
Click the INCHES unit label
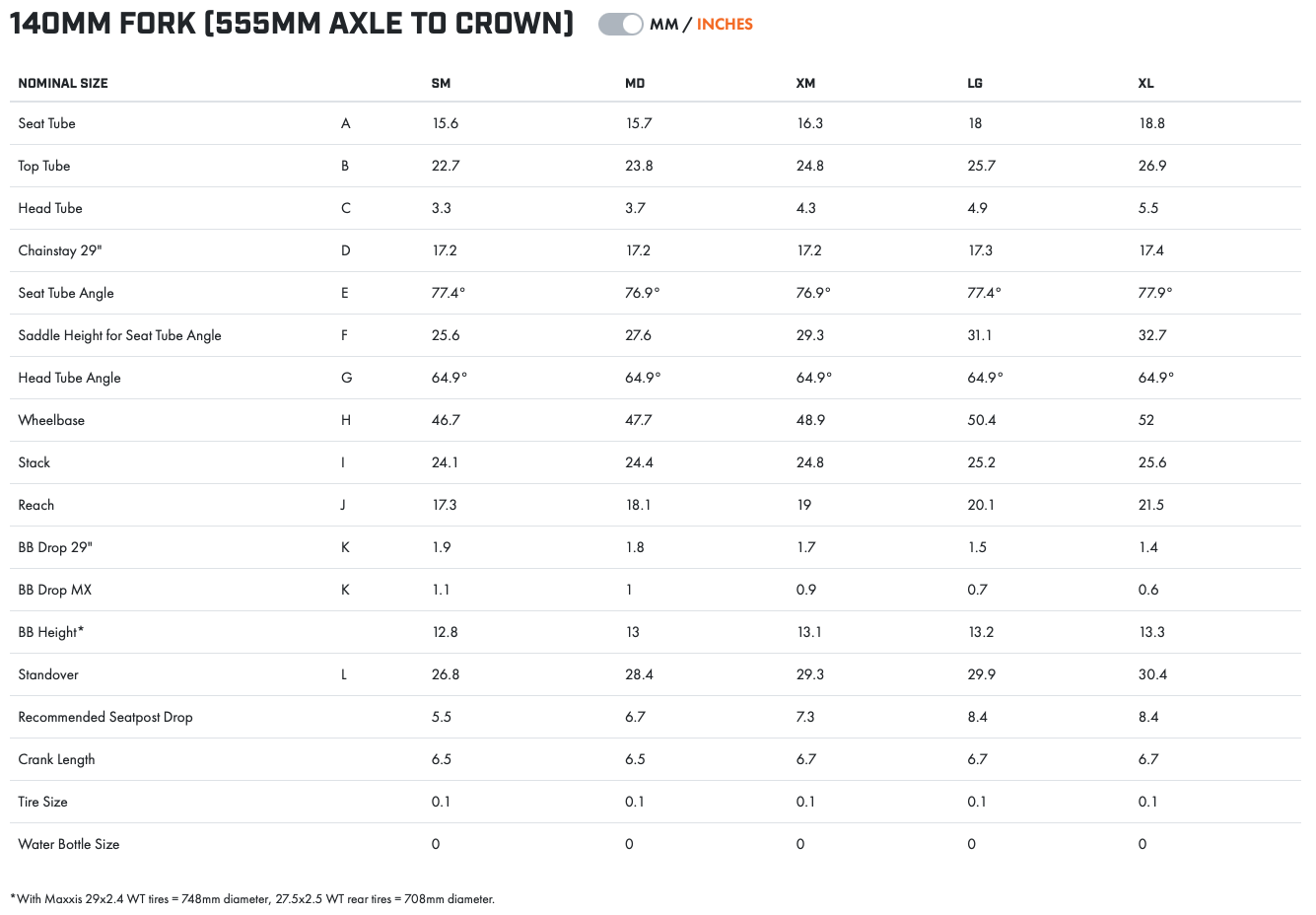[725, 25]
